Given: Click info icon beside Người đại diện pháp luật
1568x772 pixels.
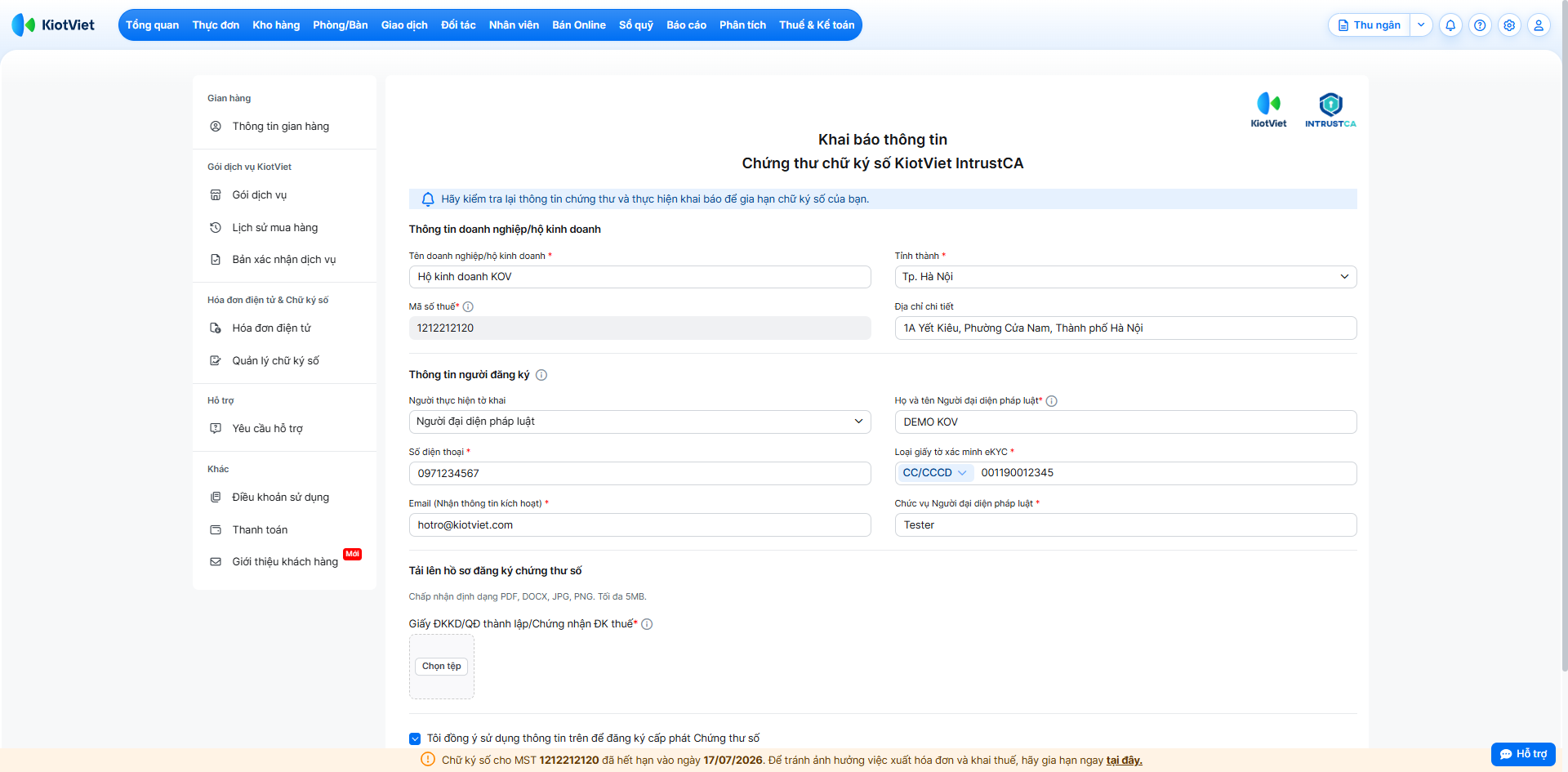Looking at the screenshot, I should point(1052,401).
